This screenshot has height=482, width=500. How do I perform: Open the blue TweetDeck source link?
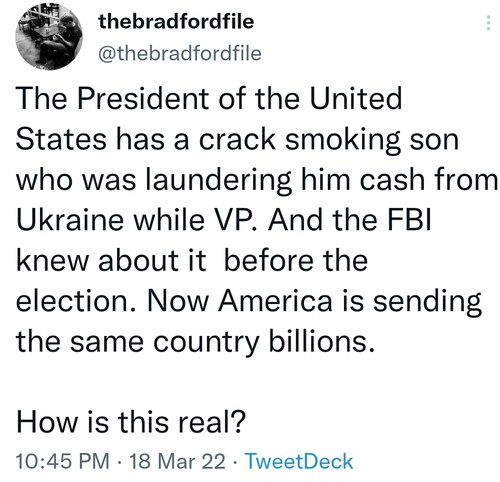pos(299,461)
